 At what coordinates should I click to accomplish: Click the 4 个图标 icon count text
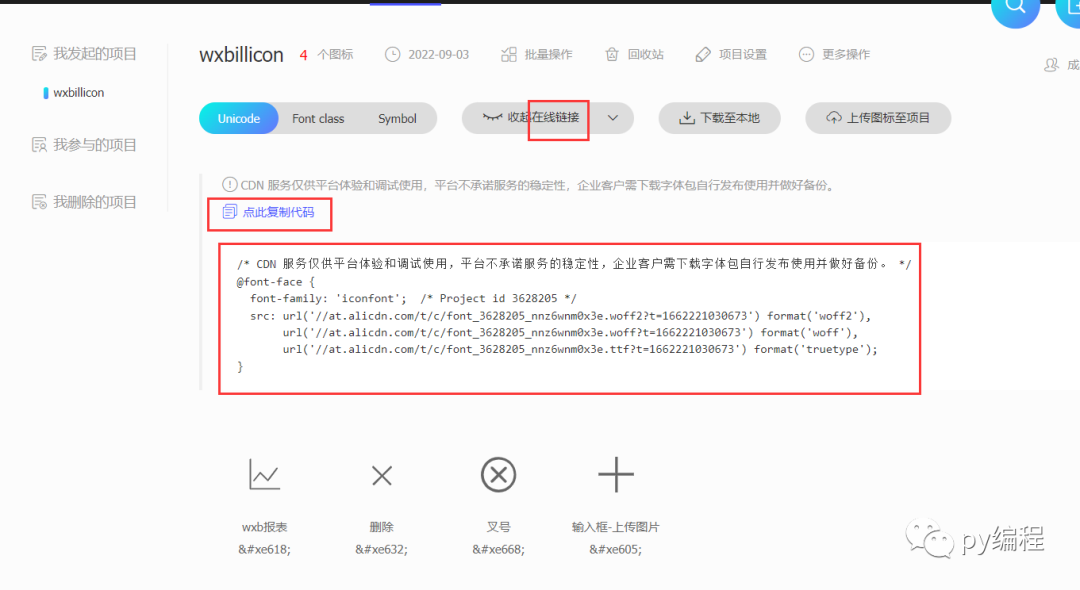(x=326, y=54)
